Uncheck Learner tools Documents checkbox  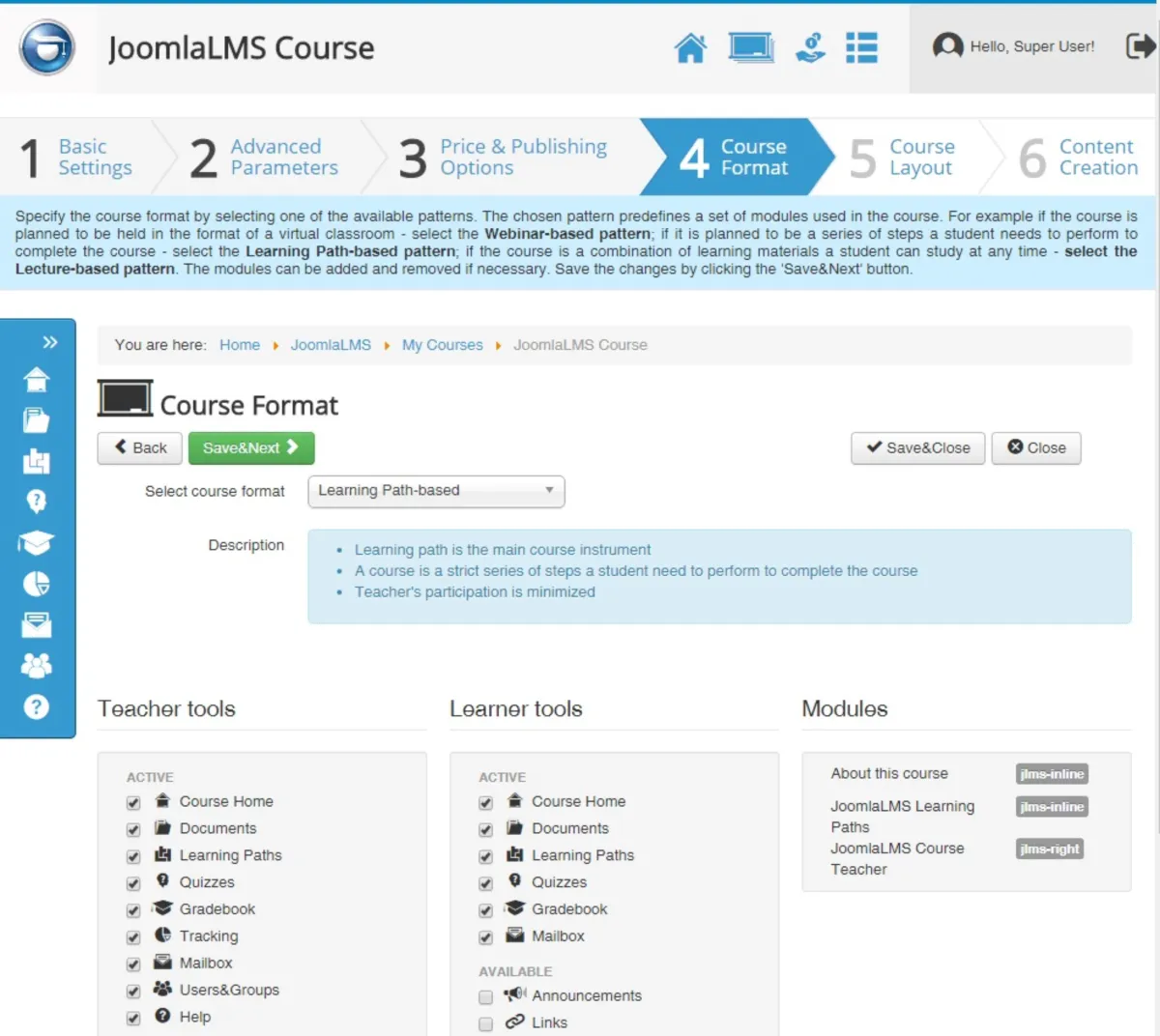pos(486,830)
